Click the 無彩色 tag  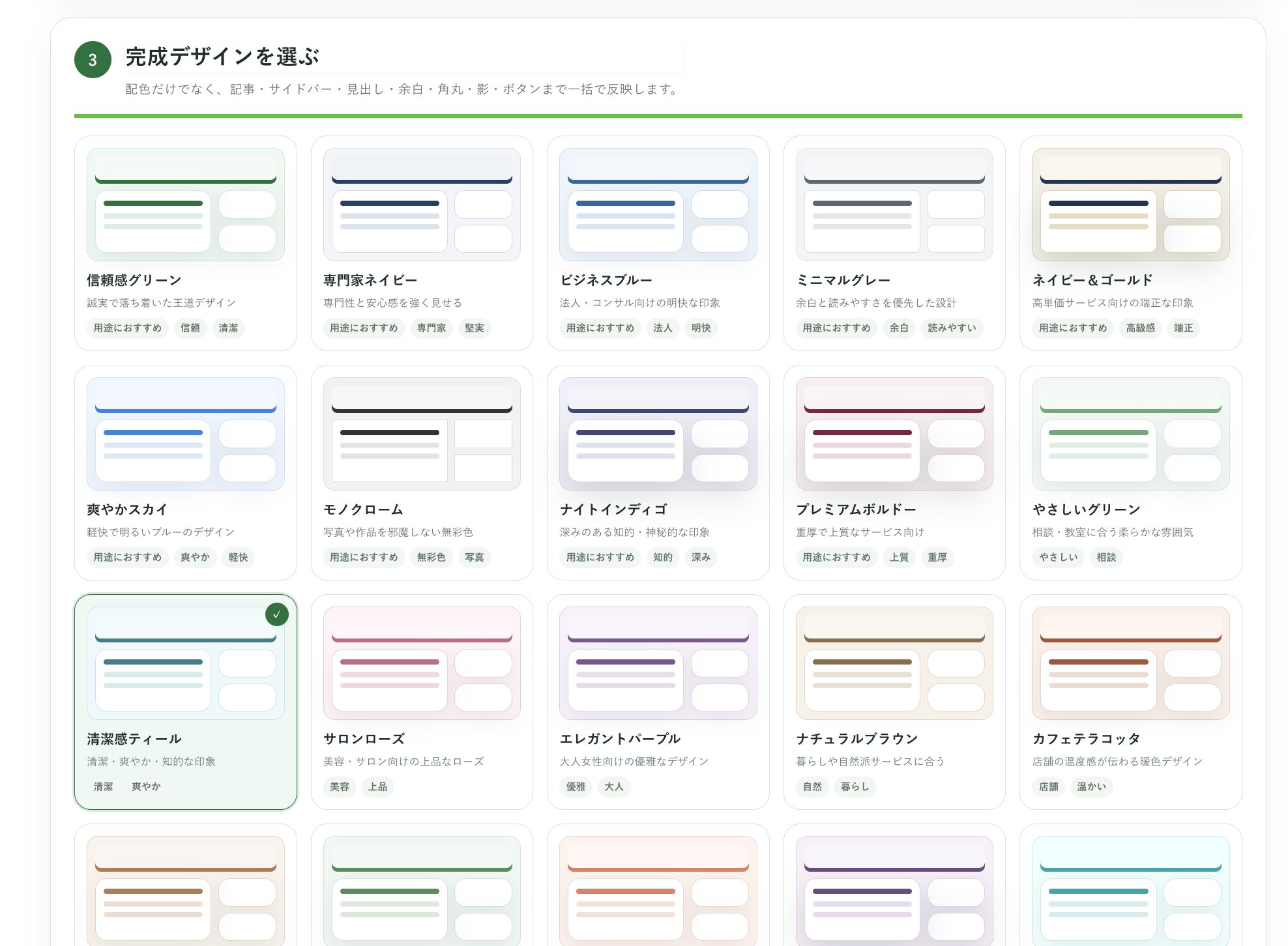click(x=432, y=557)
